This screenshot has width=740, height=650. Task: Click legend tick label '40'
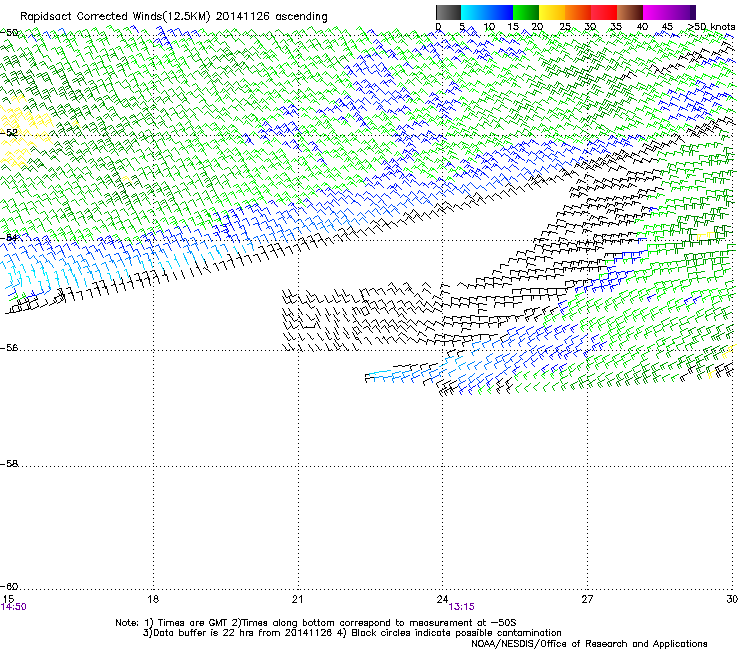point(642,27)
